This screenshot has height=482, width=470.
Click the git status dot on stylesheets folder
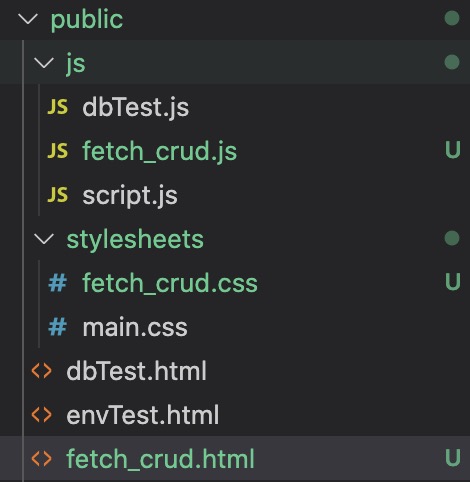tap(452, 238)
